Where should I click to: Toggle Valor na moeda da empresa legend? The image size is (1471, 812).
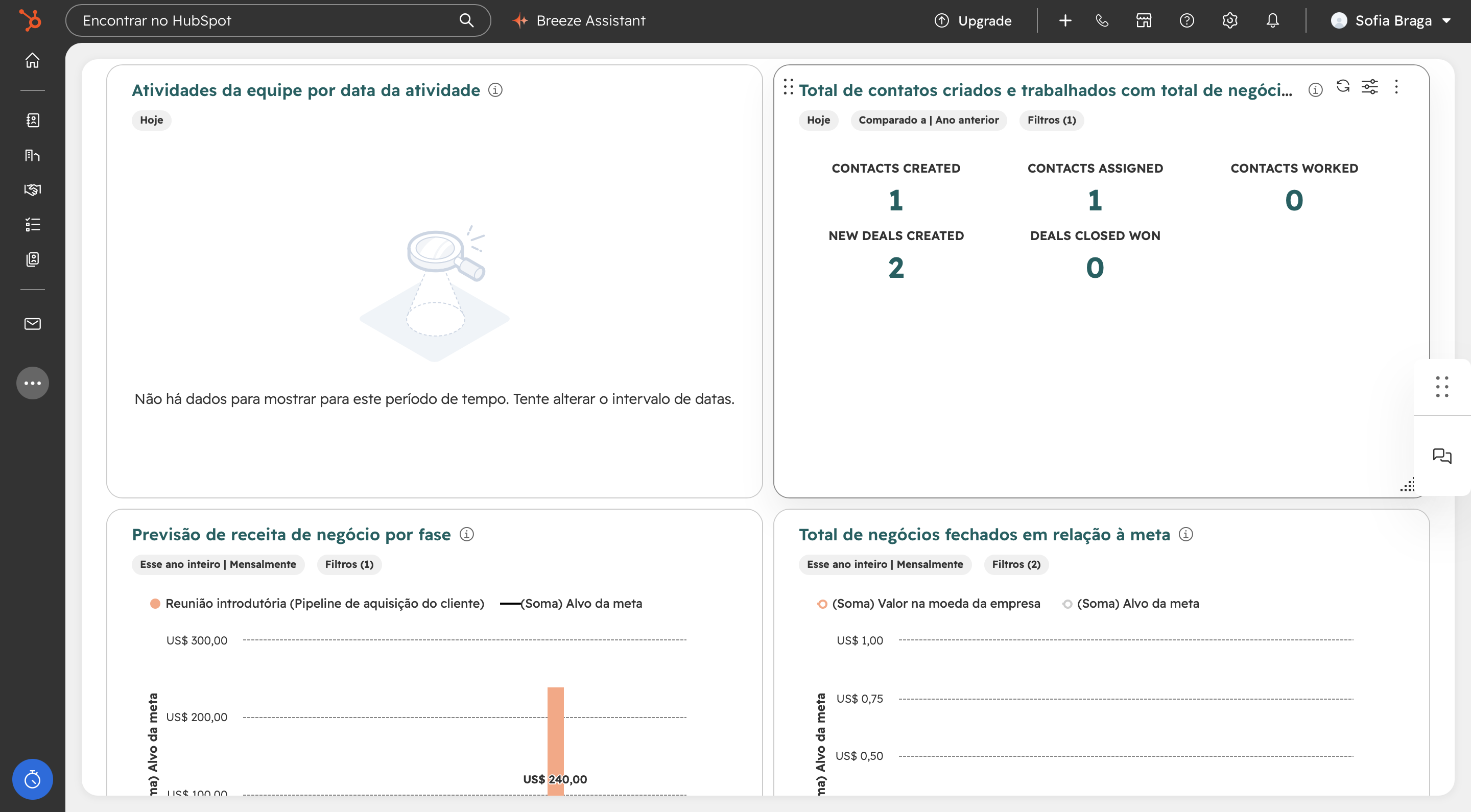[x=929, y=603]
